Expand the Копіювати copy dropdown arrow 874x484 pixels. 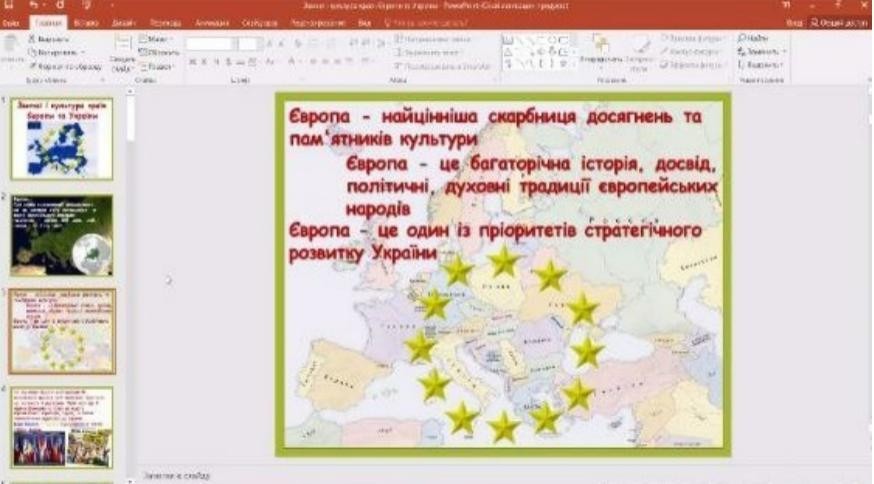[x=83, y=52]
